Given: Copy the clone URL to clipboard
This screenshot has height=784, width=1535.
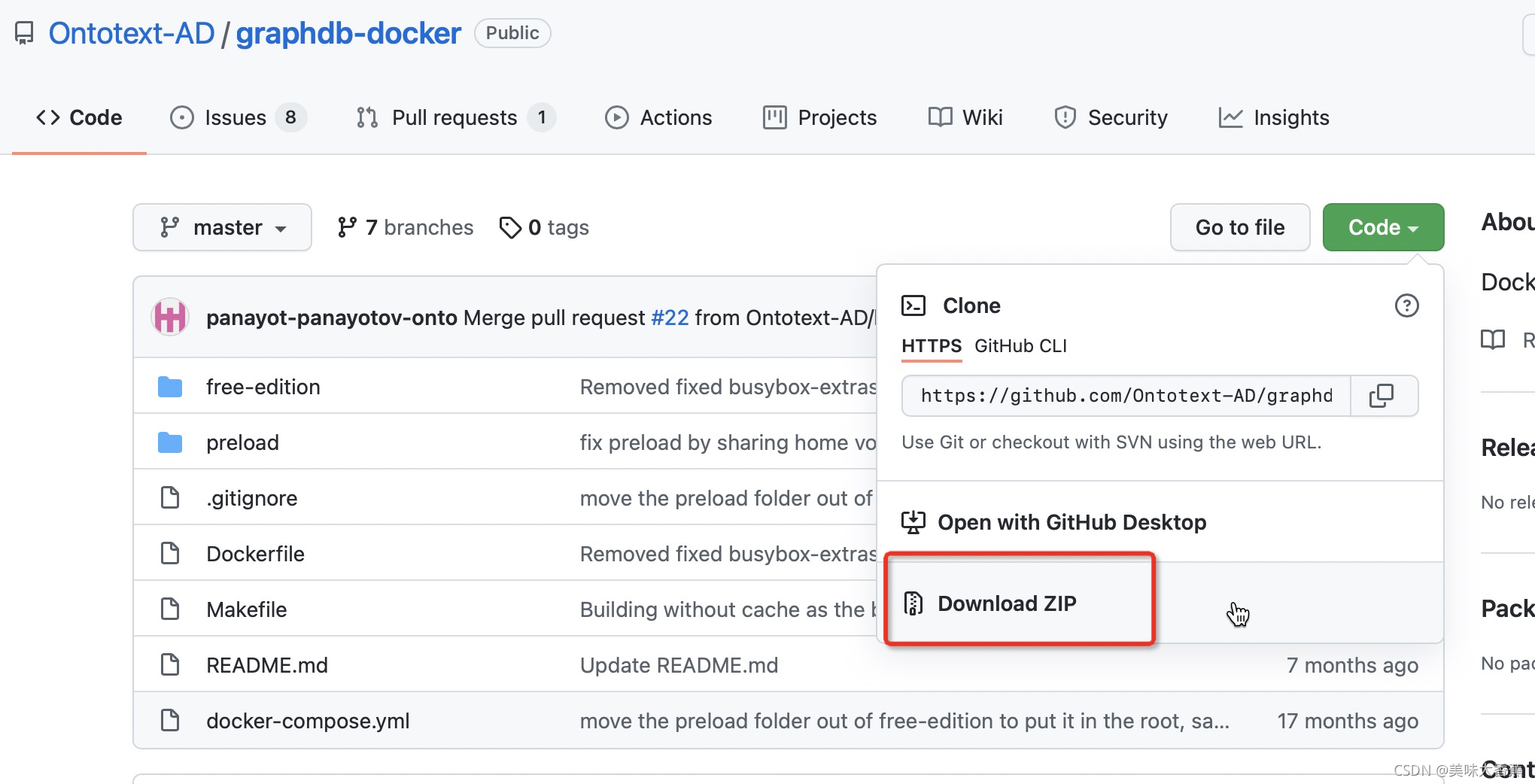Looking at the screenshot, I should pyautogui.click(x=1381, y=396).
